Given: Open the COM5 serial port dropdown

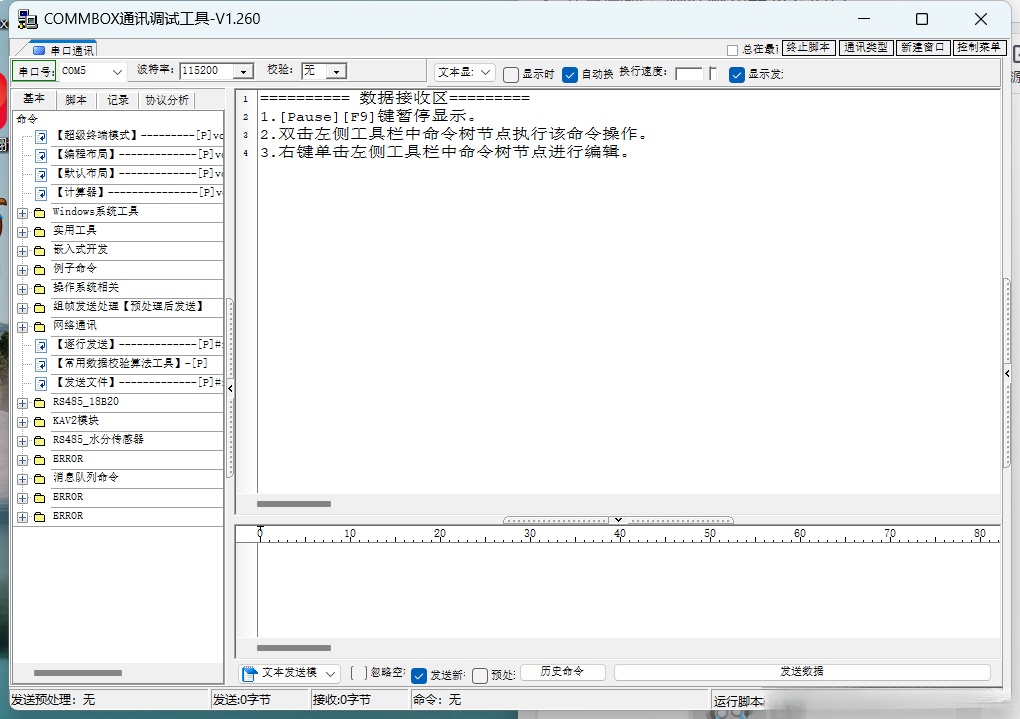Looking at the screenshot, I should pyautogui.click(x=117, y=72).
